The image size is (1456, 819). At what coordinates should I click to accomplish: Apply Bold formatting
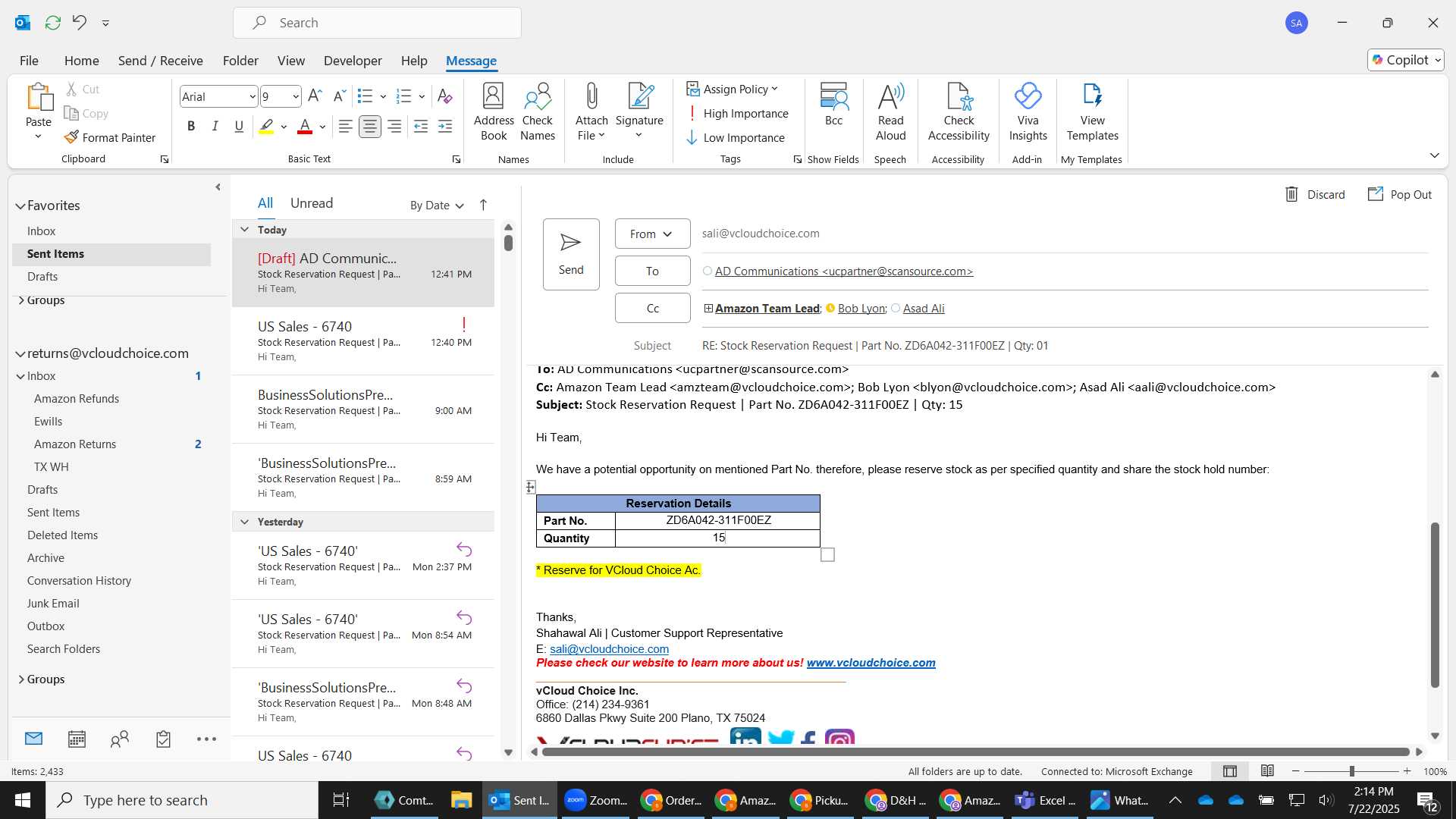tap(191, 127)
